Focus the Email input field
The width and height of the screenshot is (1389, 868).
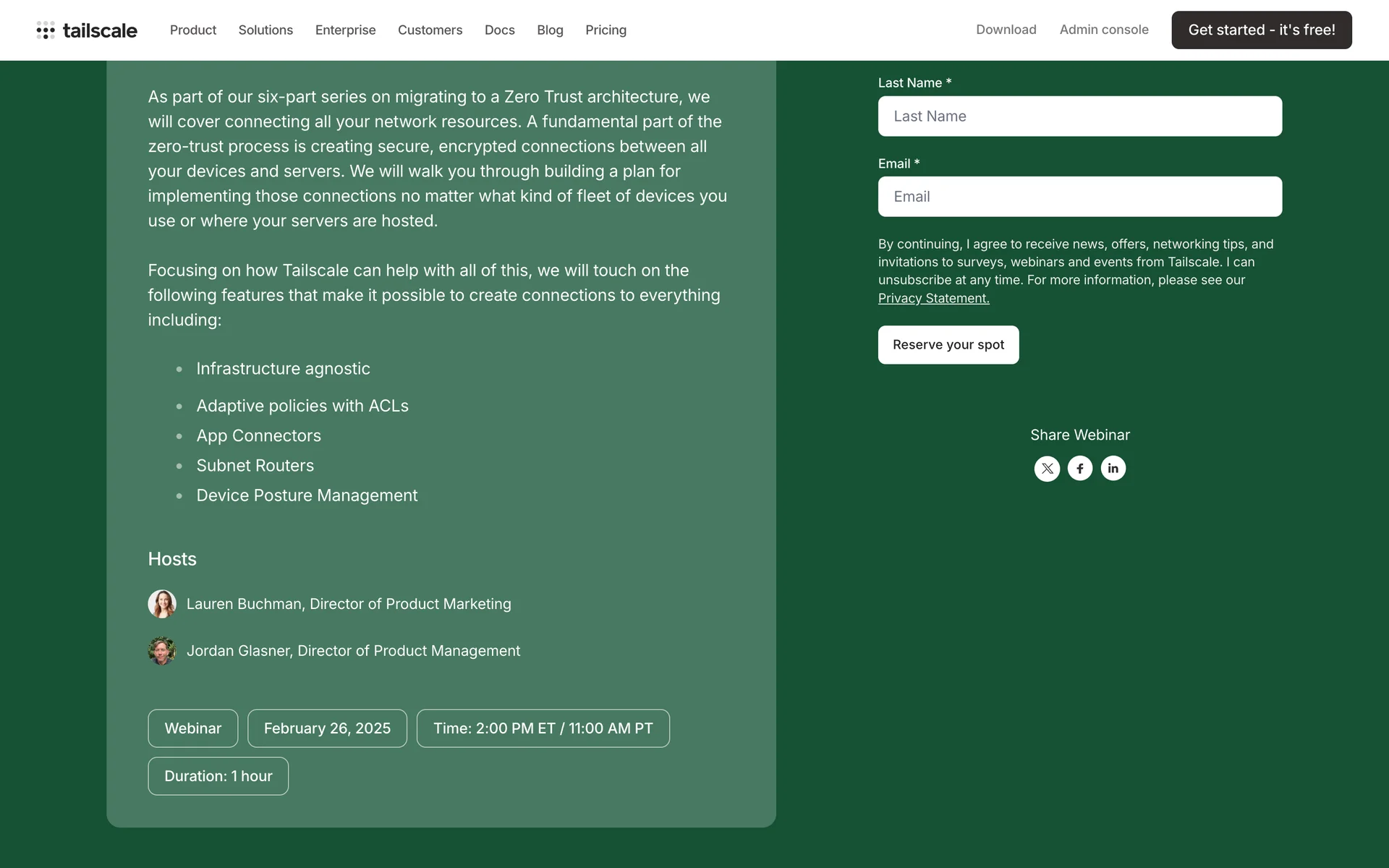pos(1079,197)
